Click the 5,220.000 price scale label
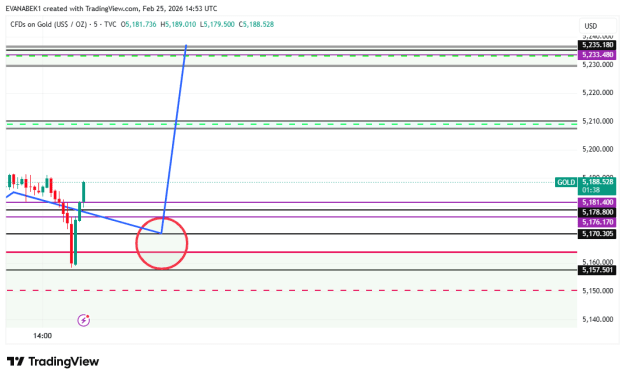625x379 pixels. pyautogui.click(x=597, y=92)
